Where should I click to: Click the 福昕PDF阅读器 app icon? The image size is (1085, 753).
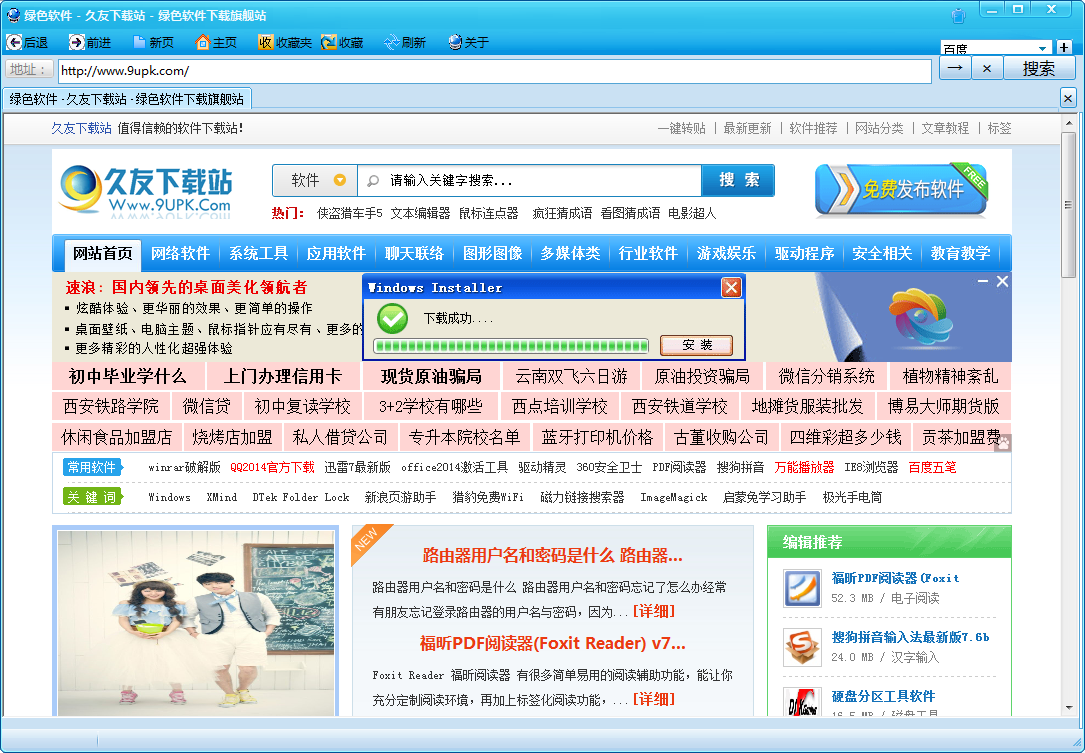[802, 588]
